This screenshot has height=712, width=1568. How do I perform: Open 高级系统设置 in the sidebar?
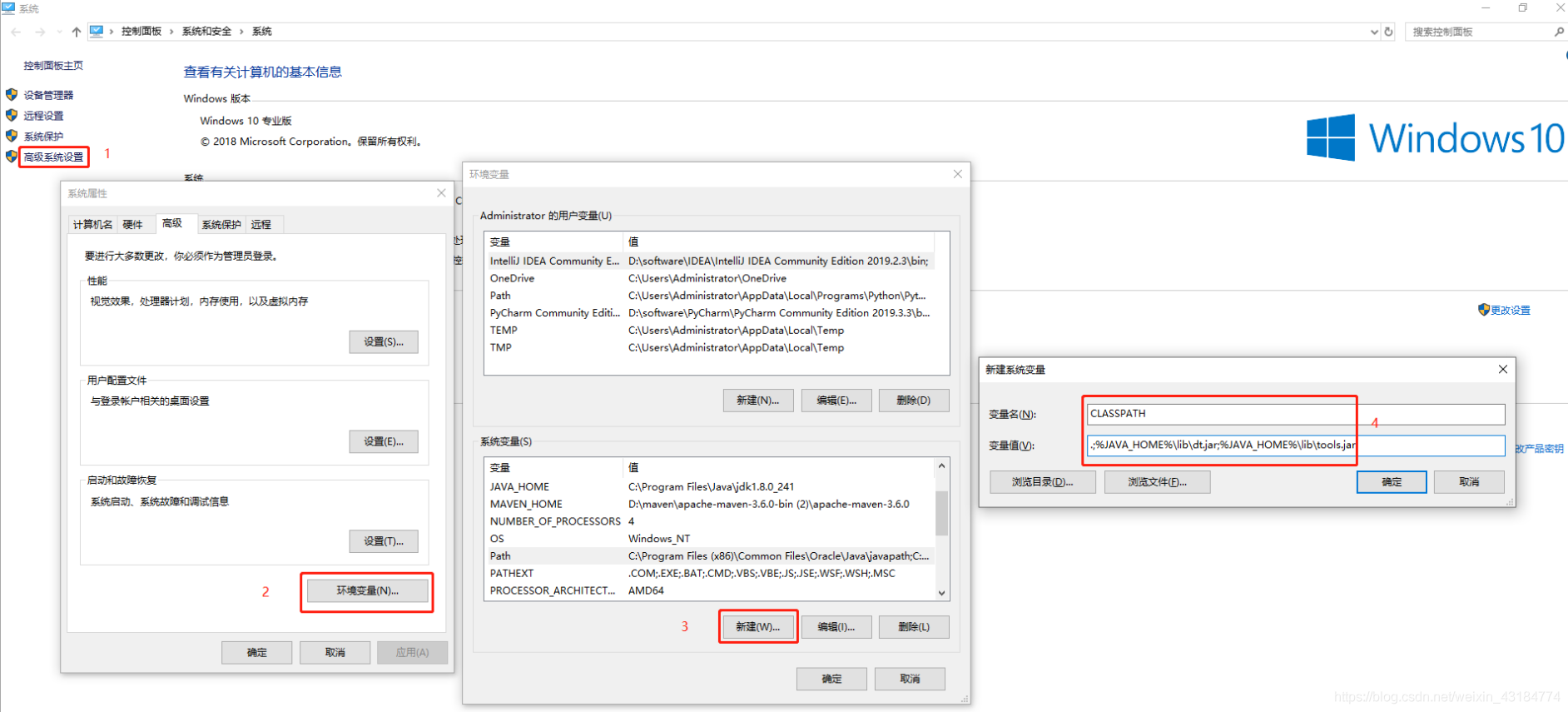[x=53, y=157]
